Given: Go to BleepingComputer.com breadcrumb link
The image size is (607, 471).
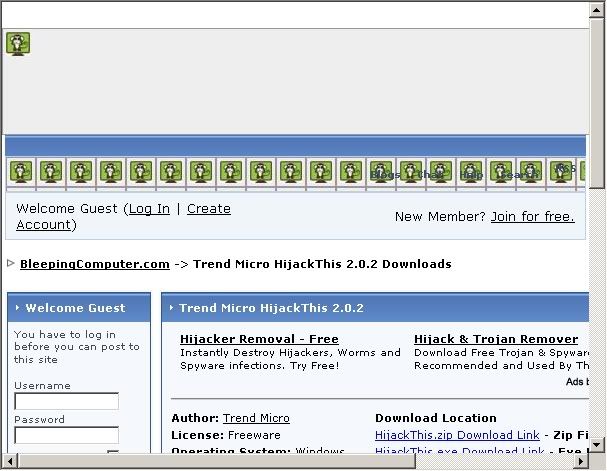Looking at the screenshot, I should click(x=95, y=264).
